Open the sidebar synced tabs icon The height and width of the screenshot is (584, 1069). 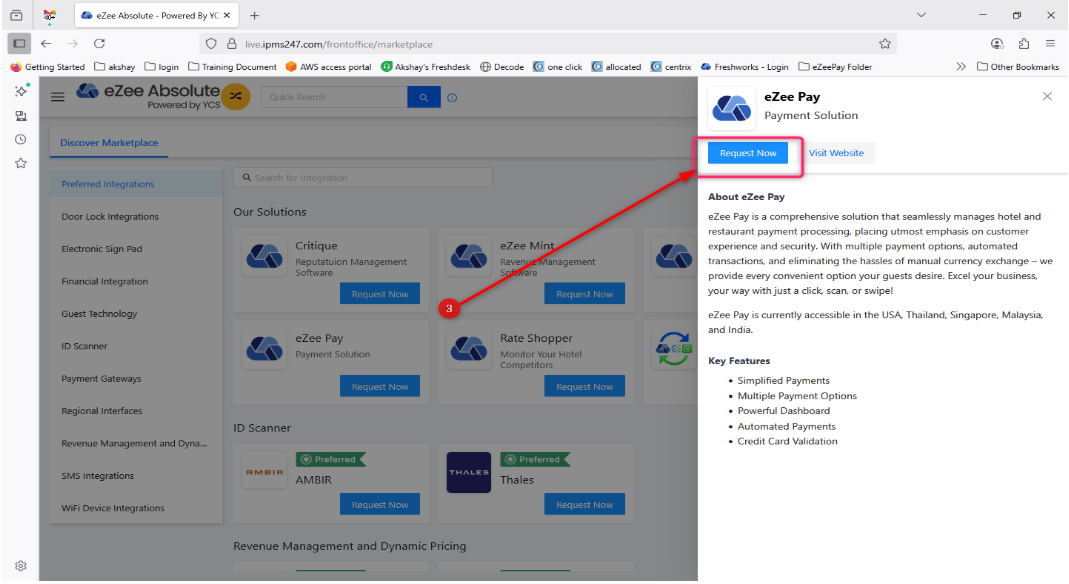pyautogui.click(x=21, y=116)
